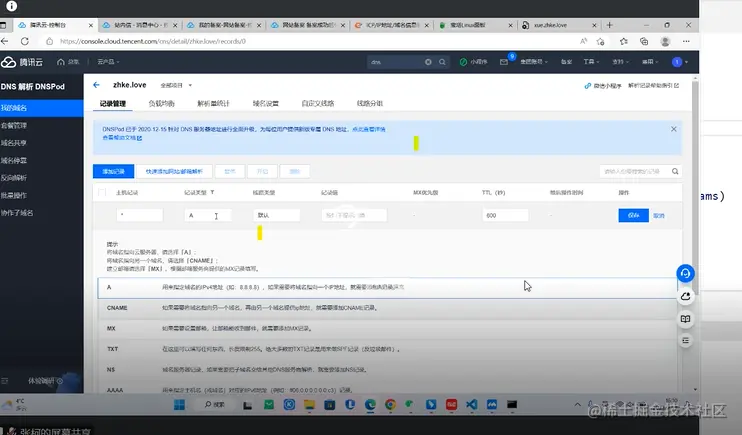The height and width of the screenshot is (435, 742).
Task: Close the blue DNSPod notice banner
Action: (673, 129)
